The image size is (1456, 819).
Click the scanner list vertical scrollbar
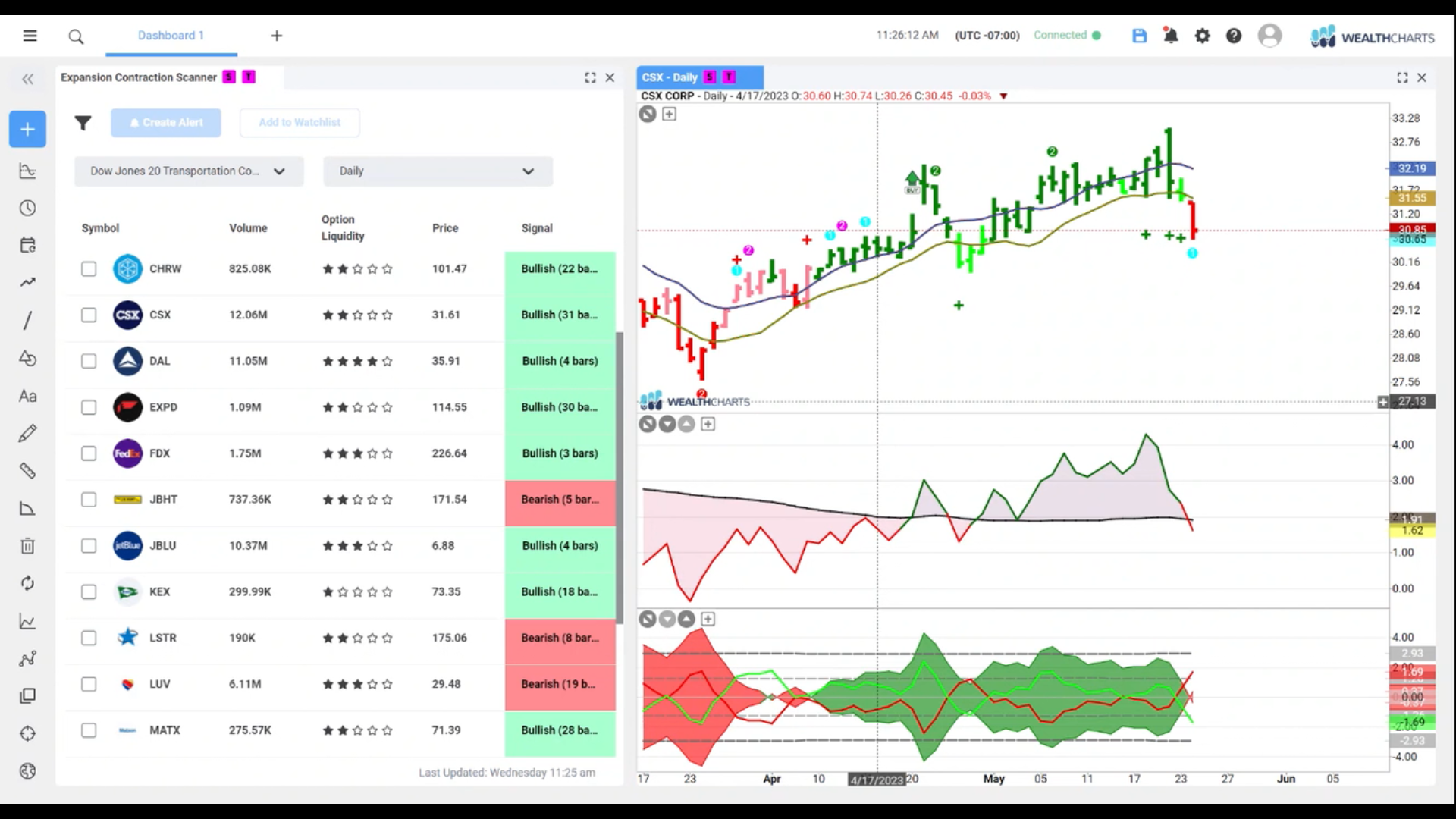pyautogui.click(x=620, y=478)
